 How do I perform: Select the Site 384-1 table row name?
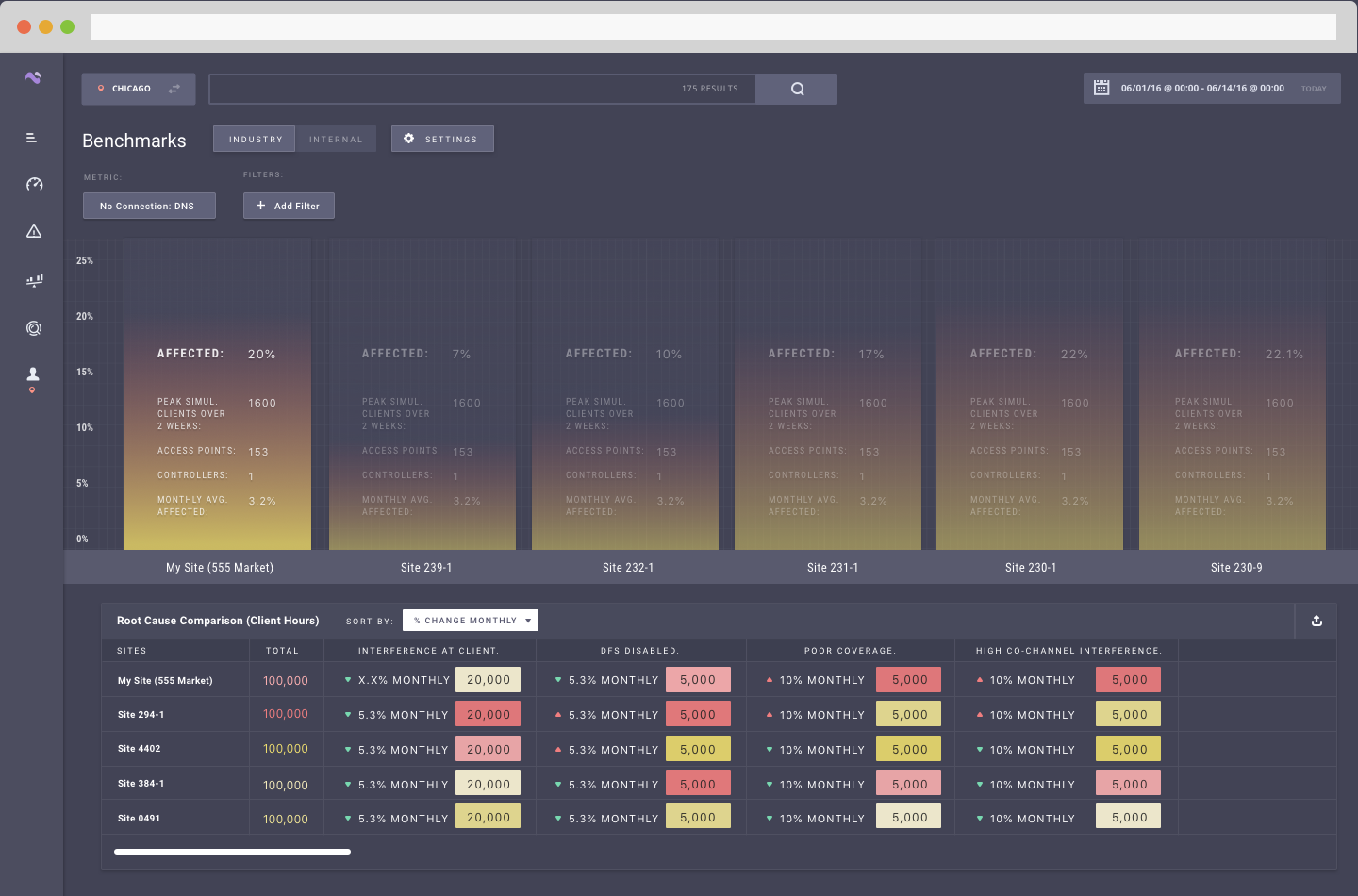(x=141, y=784)
